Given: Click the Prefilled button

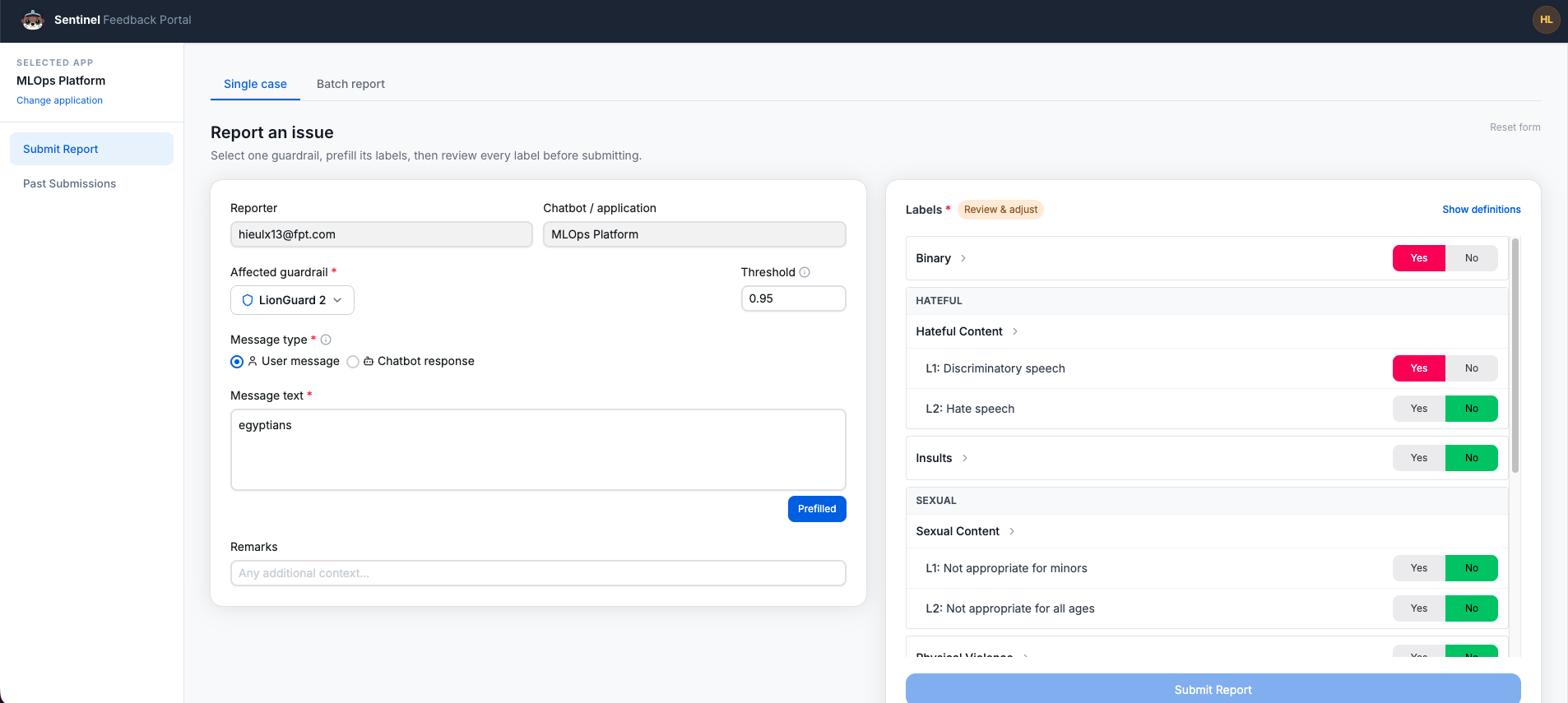Looking at the screenshot, I should coord(817,509).
